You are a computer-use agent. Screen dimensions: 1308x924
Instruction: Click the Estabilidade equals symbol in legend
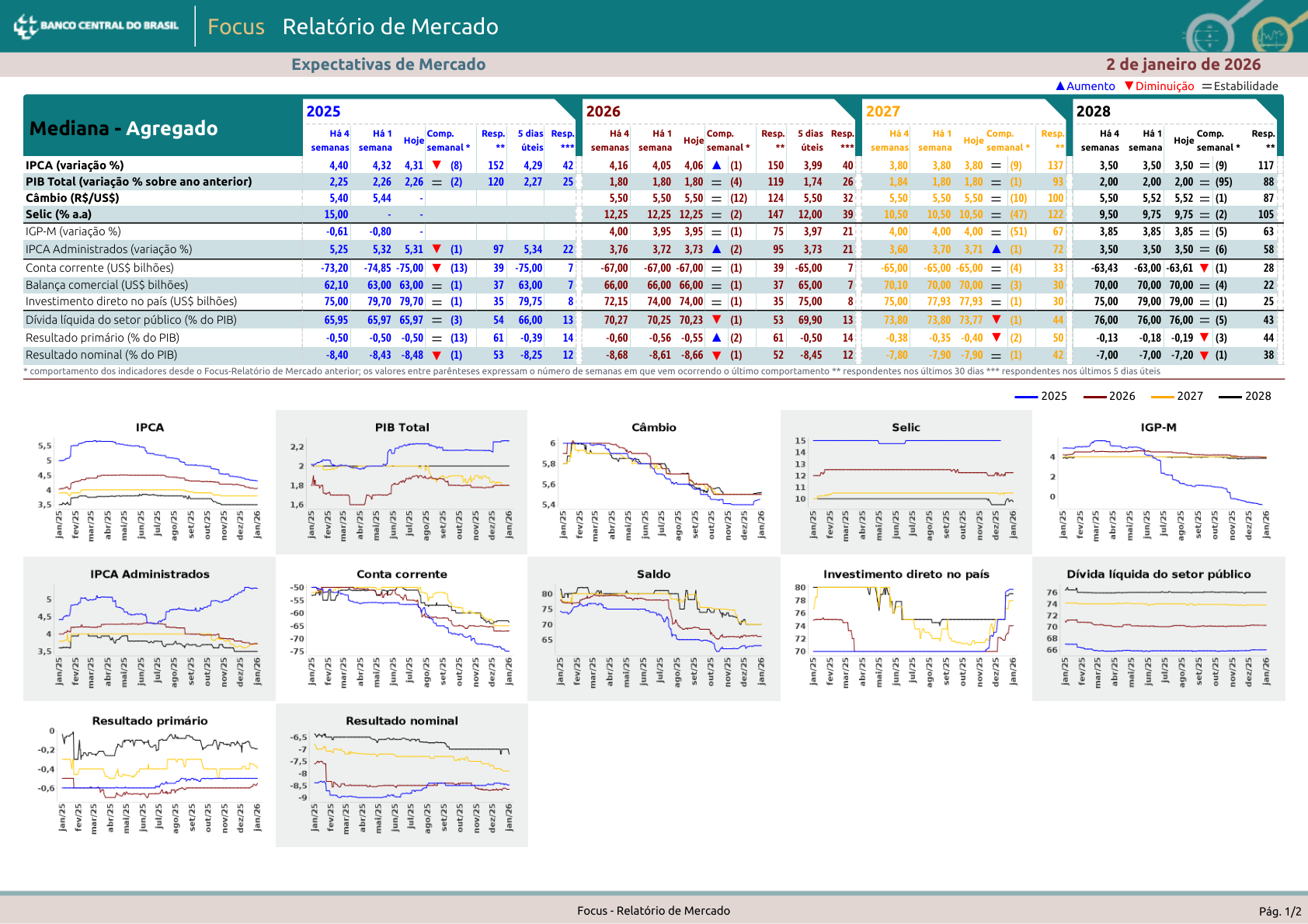coord(1207,86)
